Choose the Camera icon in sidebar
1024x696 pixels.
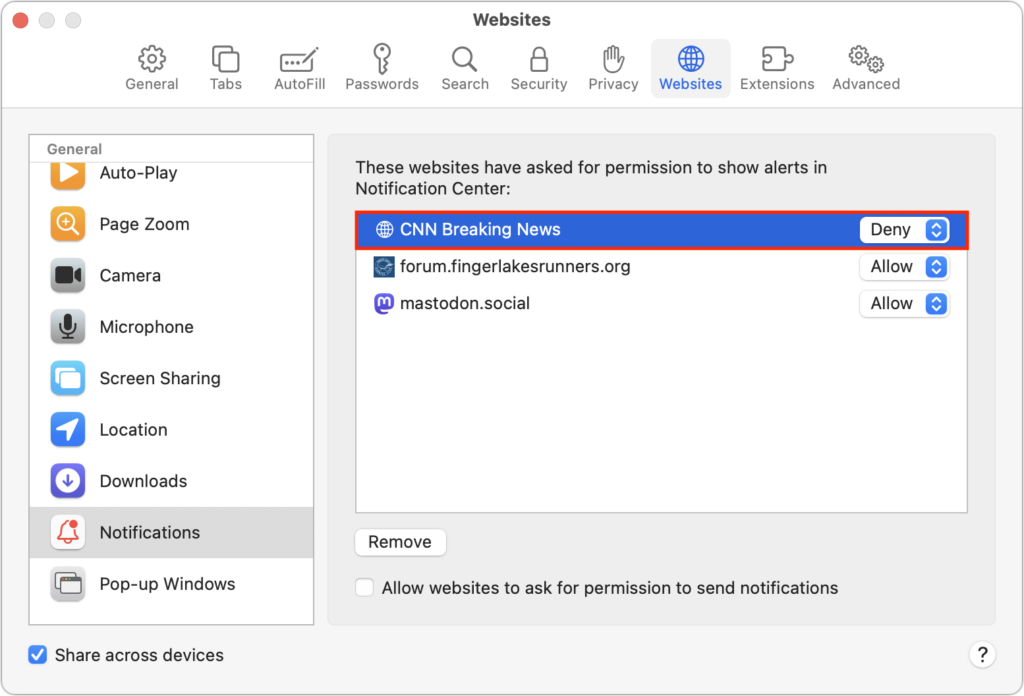tap(68, 276)
